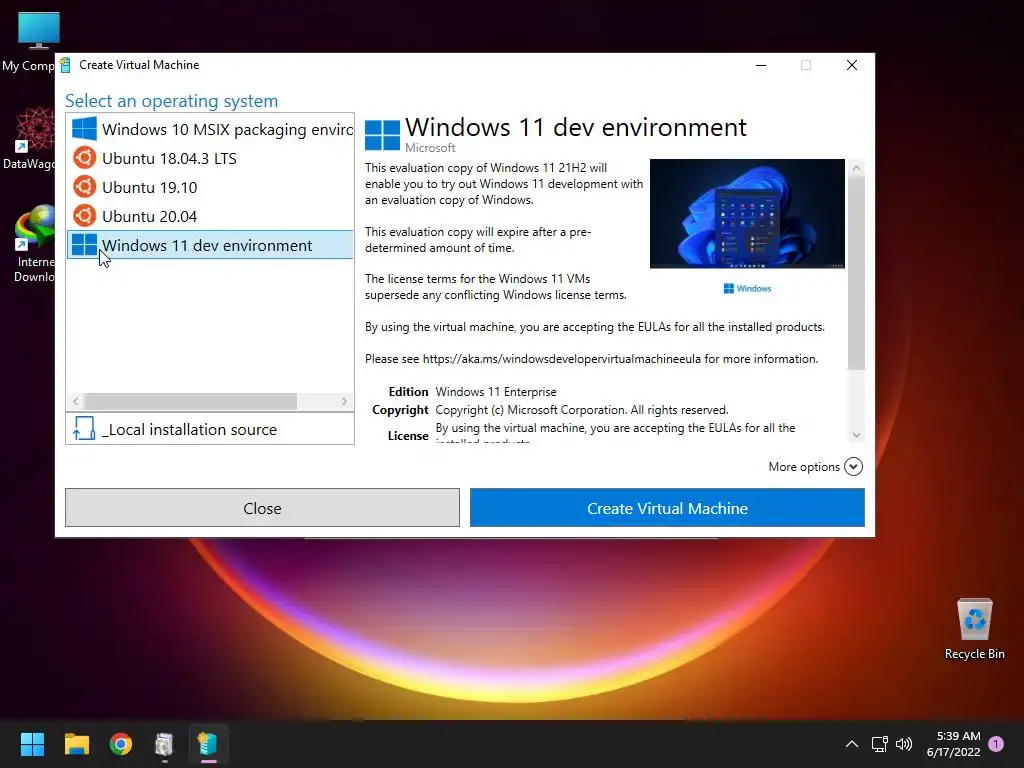This screenshot has height=768, width=1024.
Task: Close the Create Virtual Machine window with X
Action: point(852,65)
